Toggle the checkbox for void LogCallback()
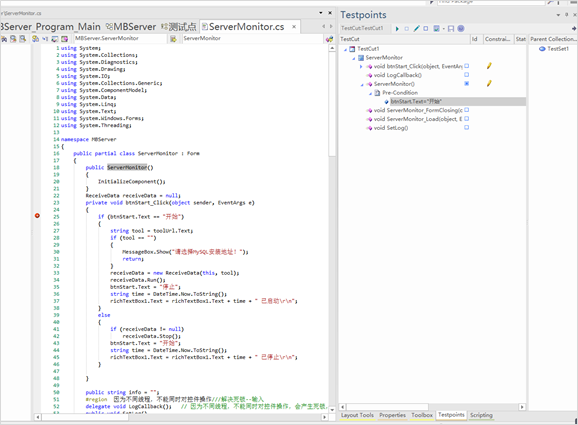This screenshot has height=425, width=578. [467, 75]
